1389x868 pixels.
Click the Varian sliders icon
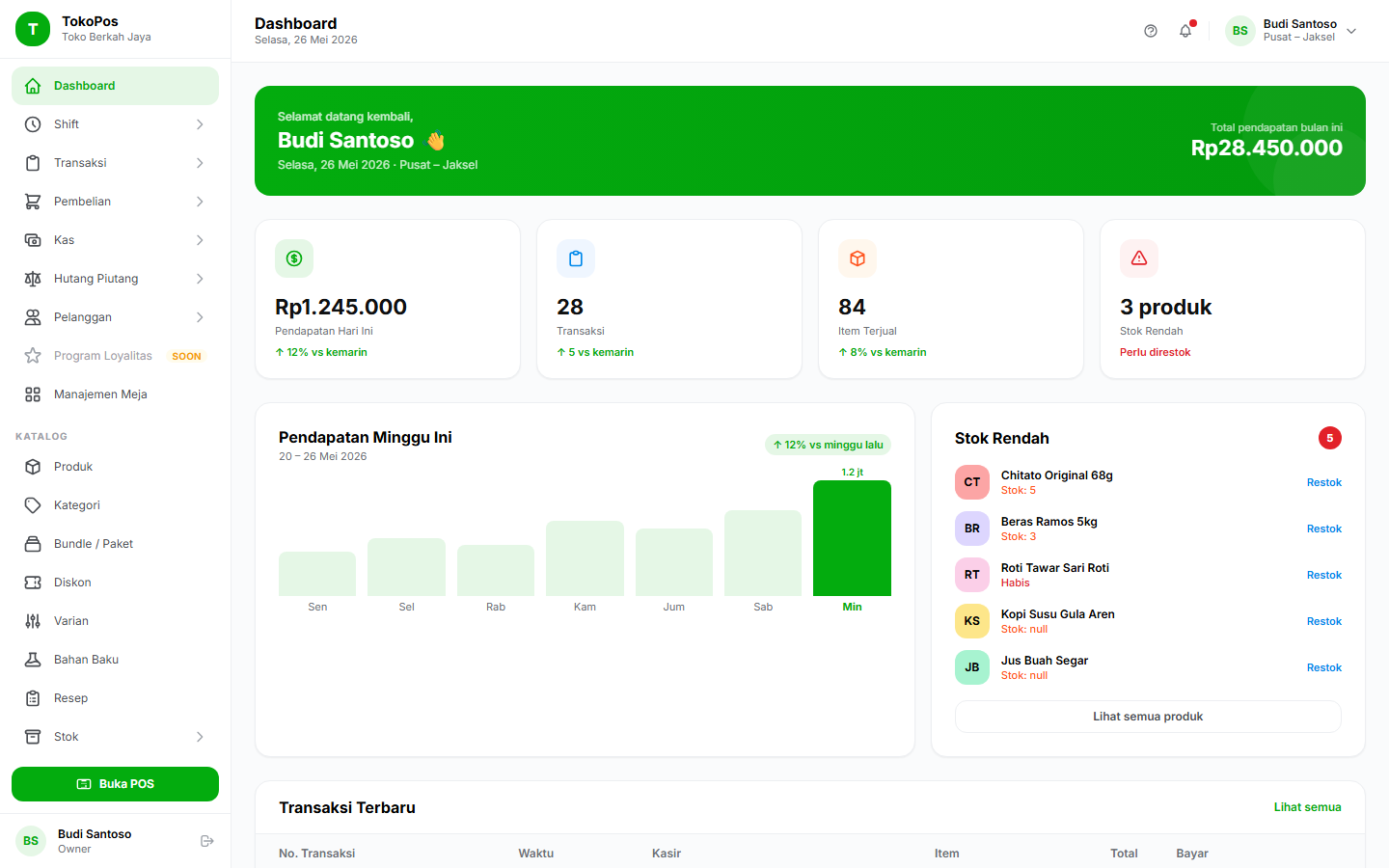click(x=33, y=621)
